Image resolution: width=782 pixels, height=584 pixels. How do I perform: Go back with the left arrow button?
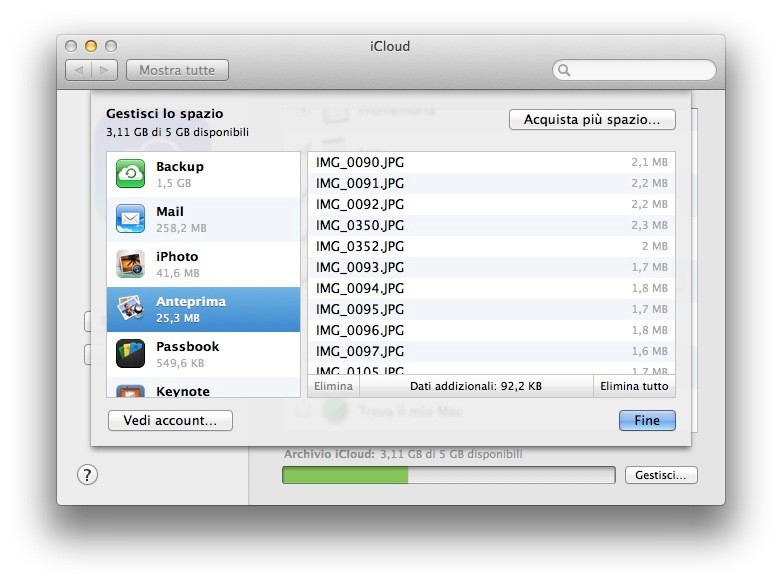pyautogui.click(x=79, y=70)
